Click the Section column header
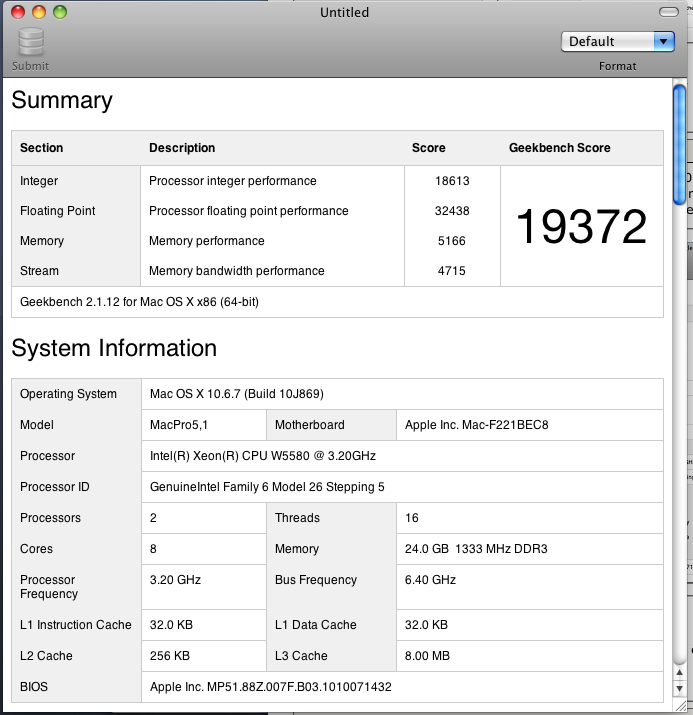The image size is (693, 715). tap(41, 148)
